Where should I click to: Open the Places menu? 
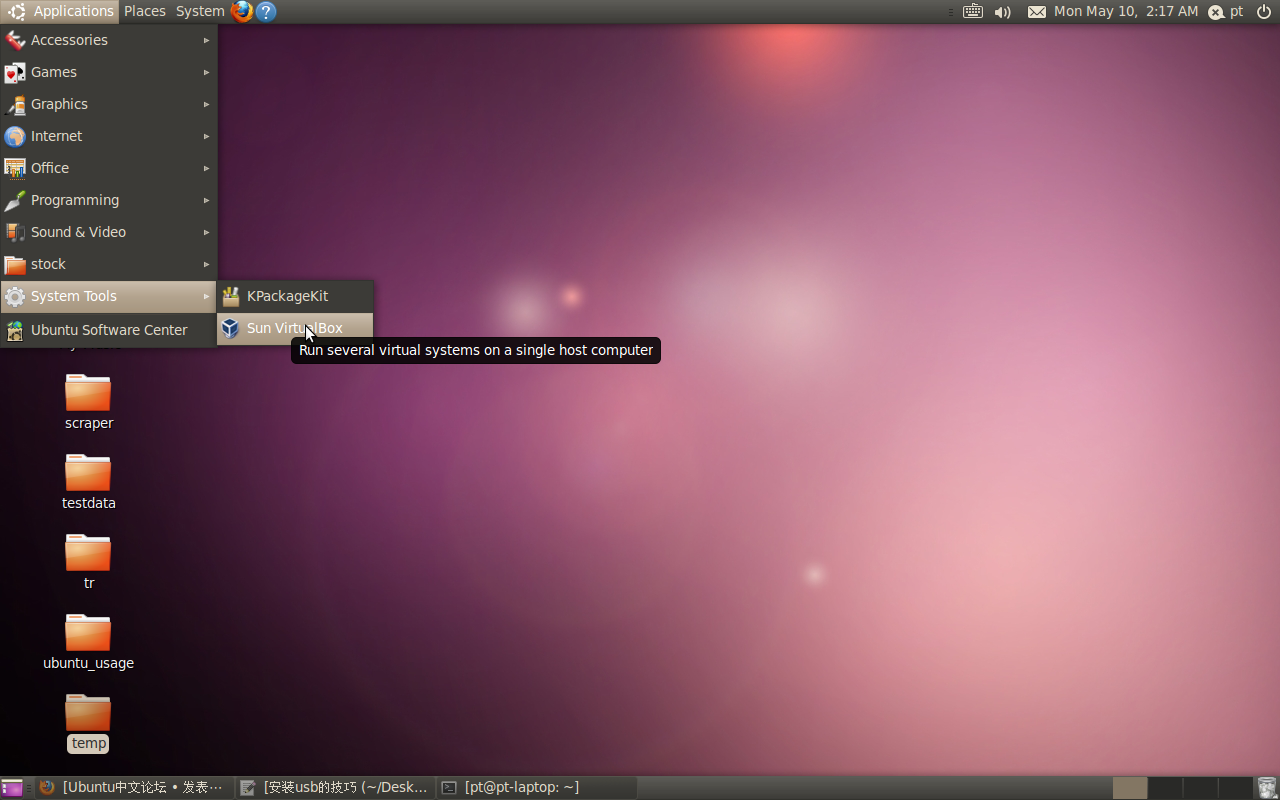point(145,11)
